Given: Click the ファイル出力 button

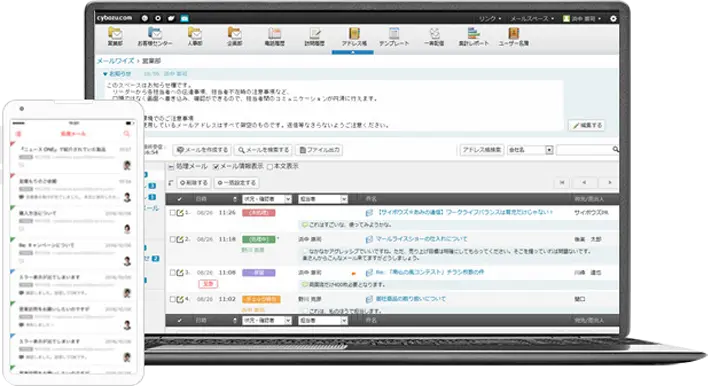Looking at the screenshot, I should (319, 150).
